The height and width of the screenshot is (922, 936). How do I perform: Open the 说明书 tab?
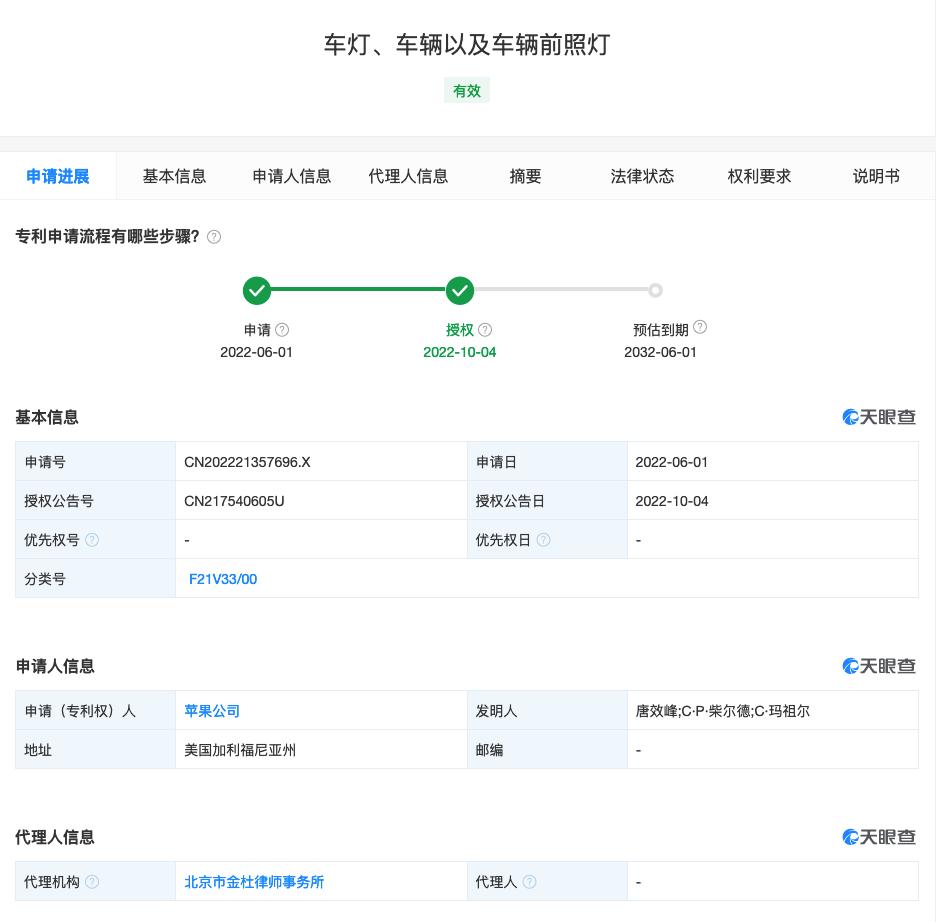tap(876, 177)
